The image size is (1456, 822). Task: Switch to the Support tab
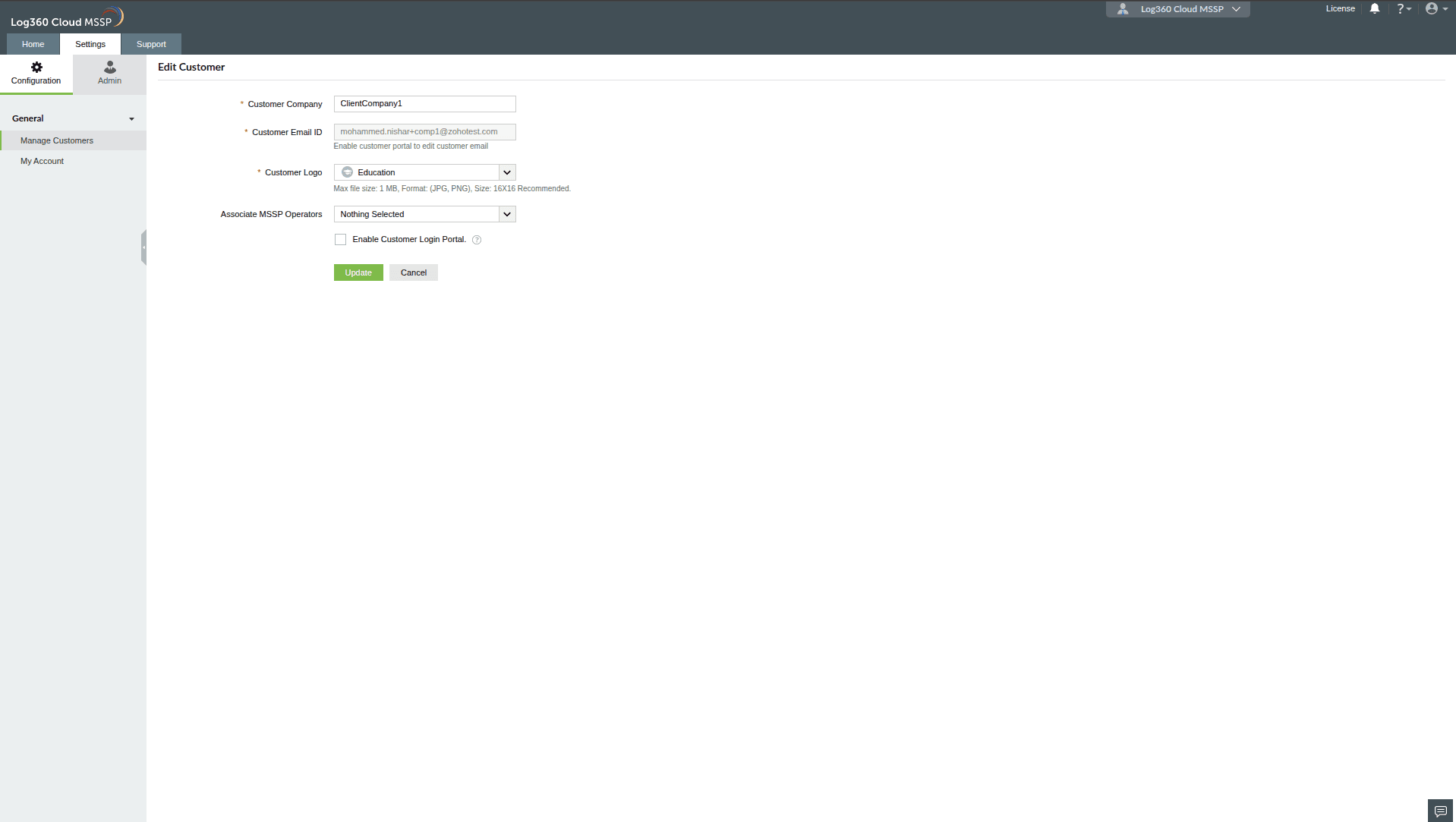pos(151,44)
